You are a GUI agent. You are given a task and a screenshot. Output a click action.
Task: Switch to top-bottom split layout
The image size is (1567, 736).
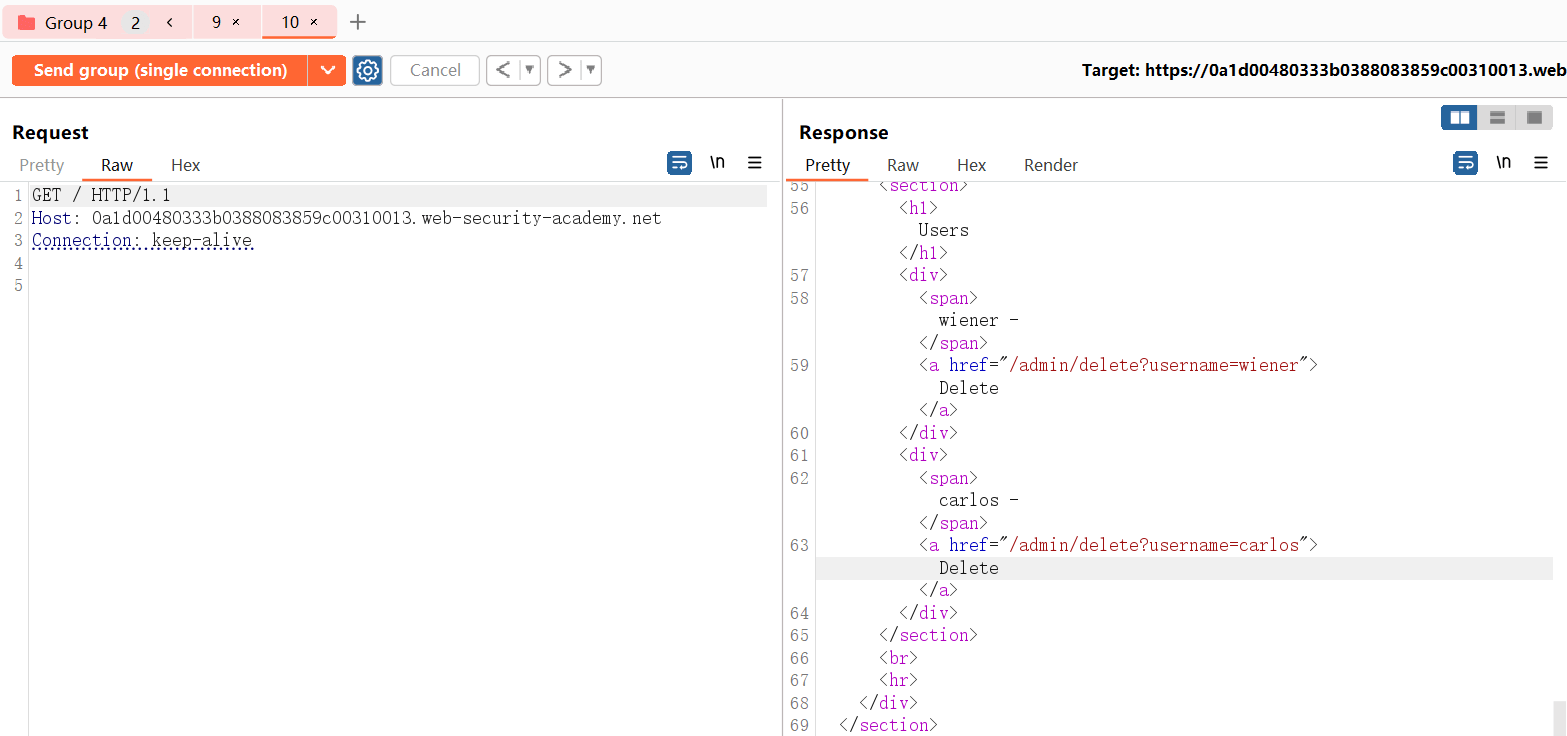pyautogui.click(x=1497, y=118)
